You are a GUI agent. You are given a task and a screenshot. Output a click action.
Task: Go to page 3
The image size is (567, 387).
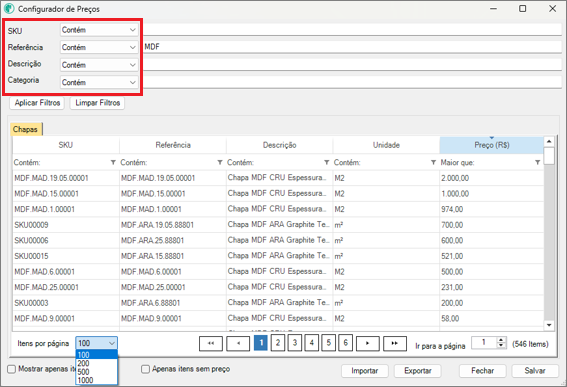click(x=295, y=343)
